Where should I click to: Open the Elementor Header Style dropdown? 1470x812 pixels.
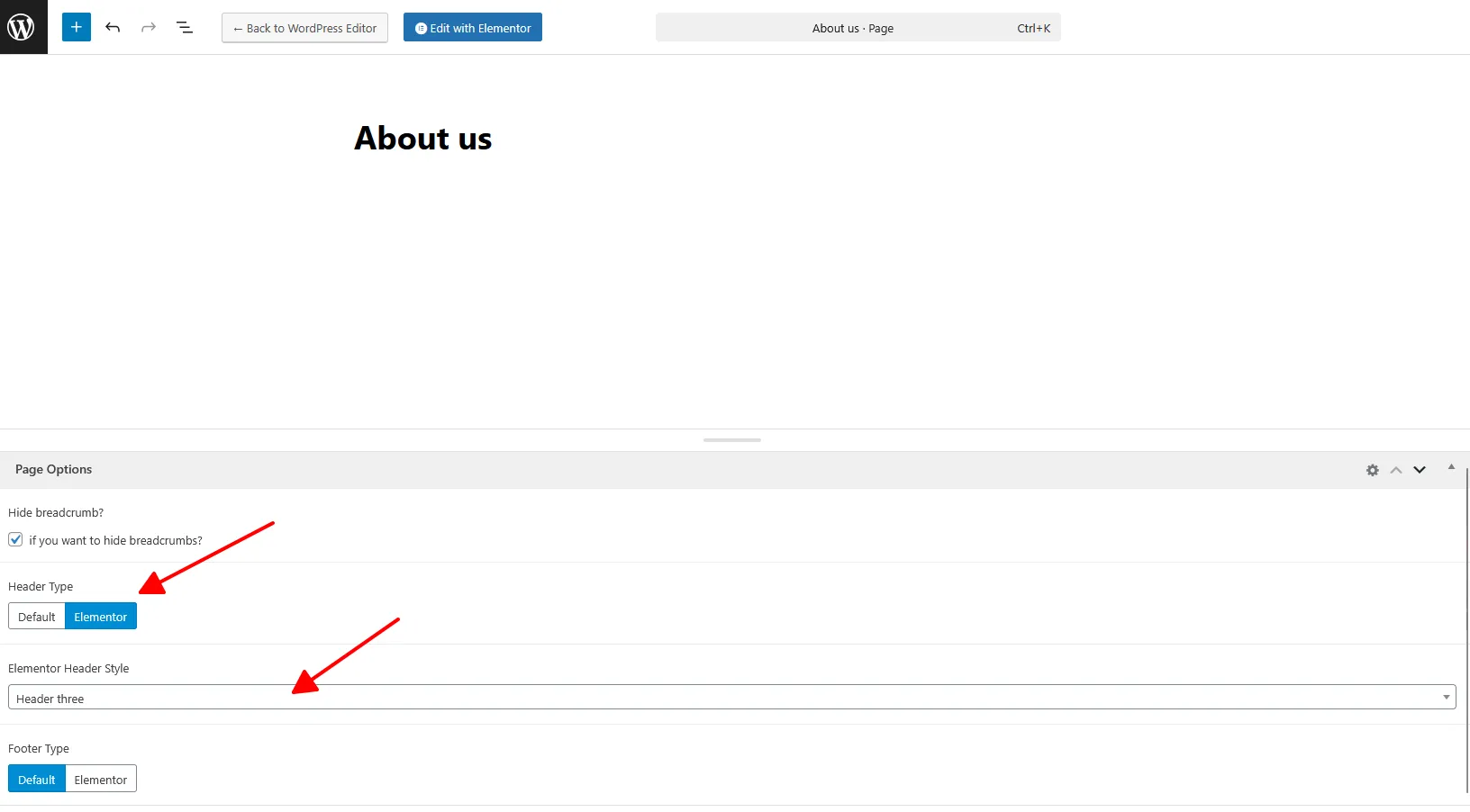click(731, 698)
